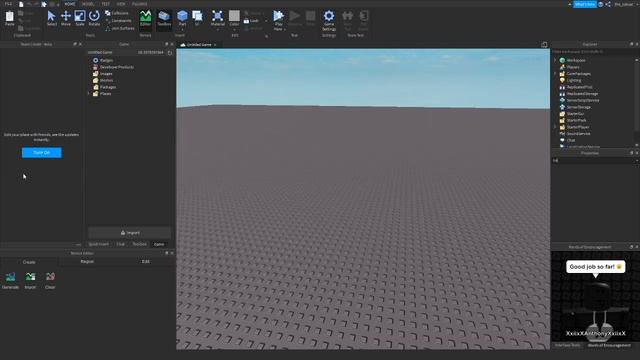Screen dimensions: 640x360
Task: Select ReplicatedStorage in Explorer
Action: pos(582,93)
